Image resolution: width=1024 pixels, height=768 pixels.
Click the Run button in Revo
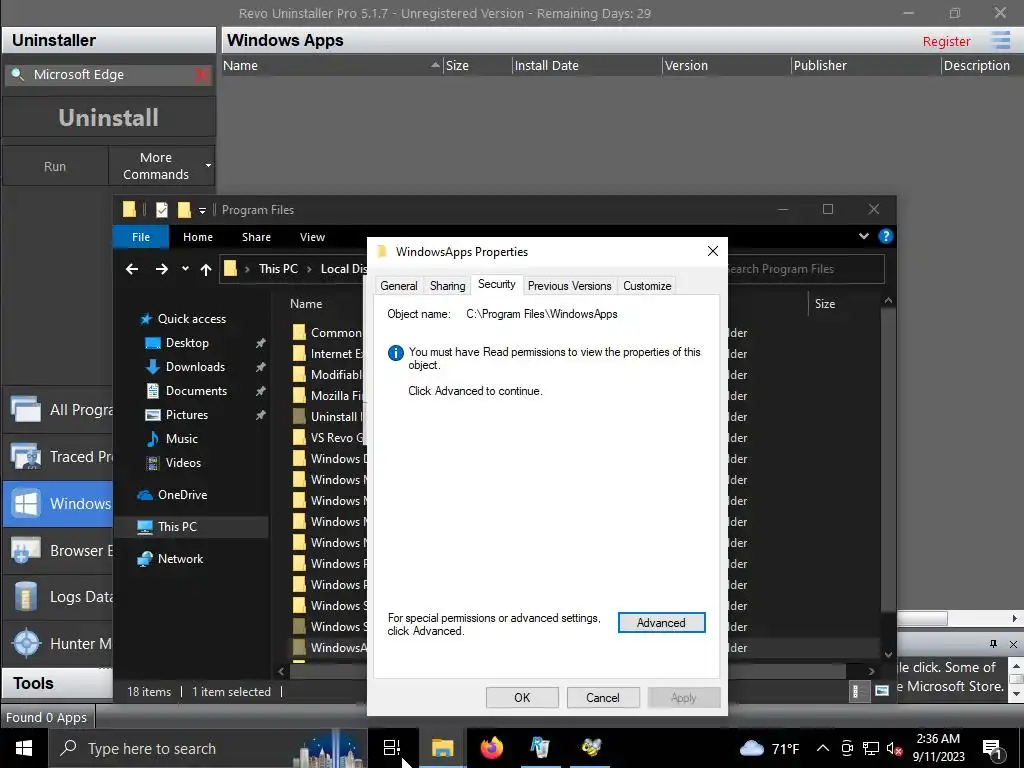pos(55,167)
